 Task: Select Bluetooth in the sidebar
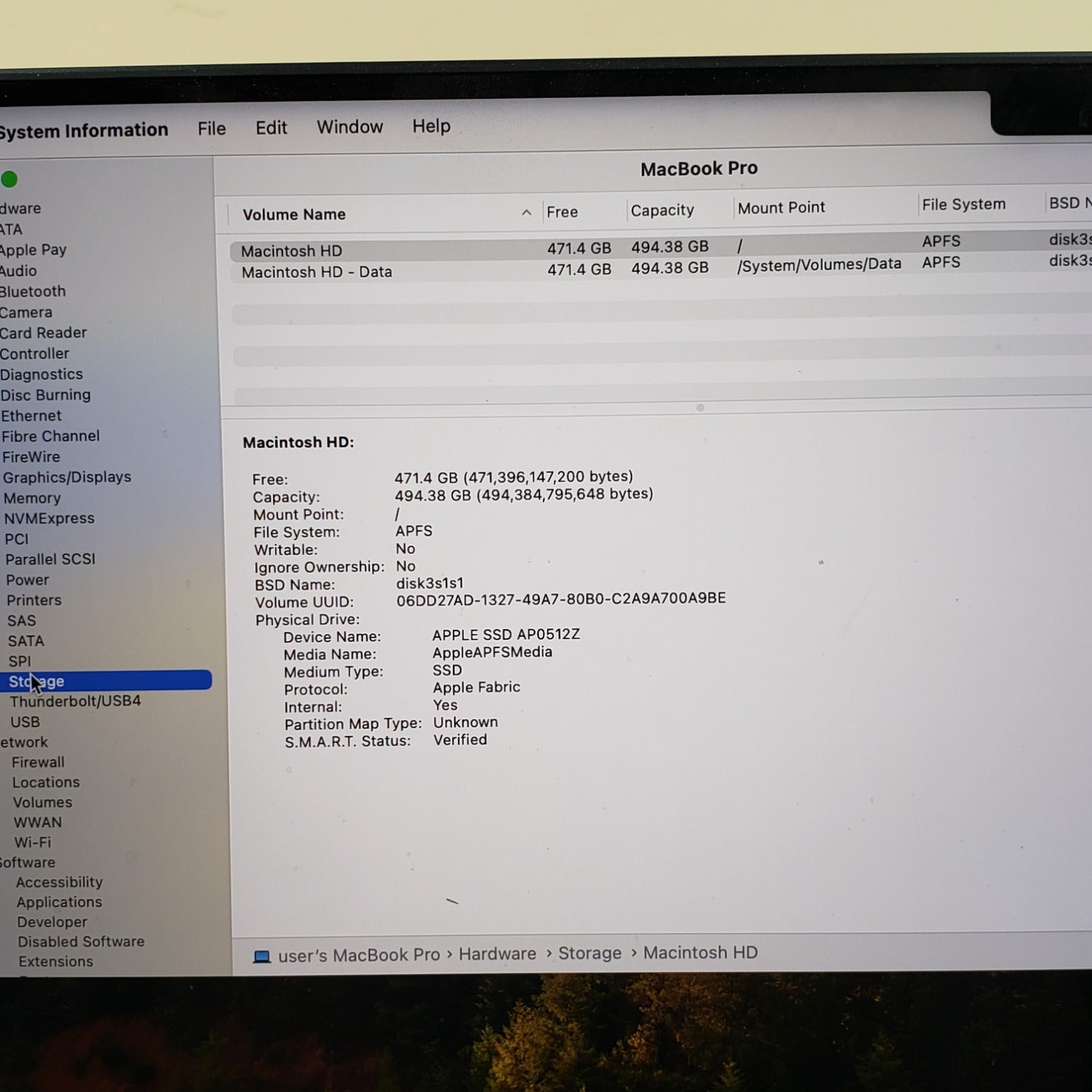[x=33, y=291]
